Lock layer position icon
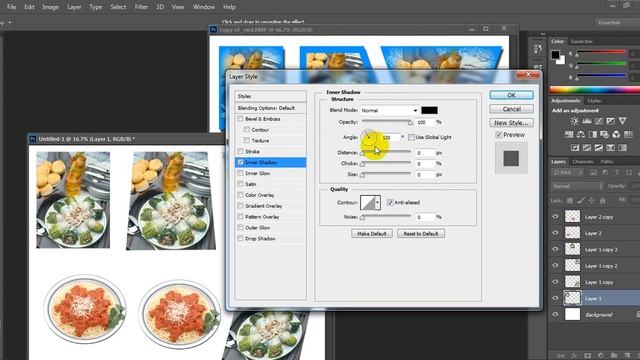The width and height of the screenshot is (640, 360). 591,200
